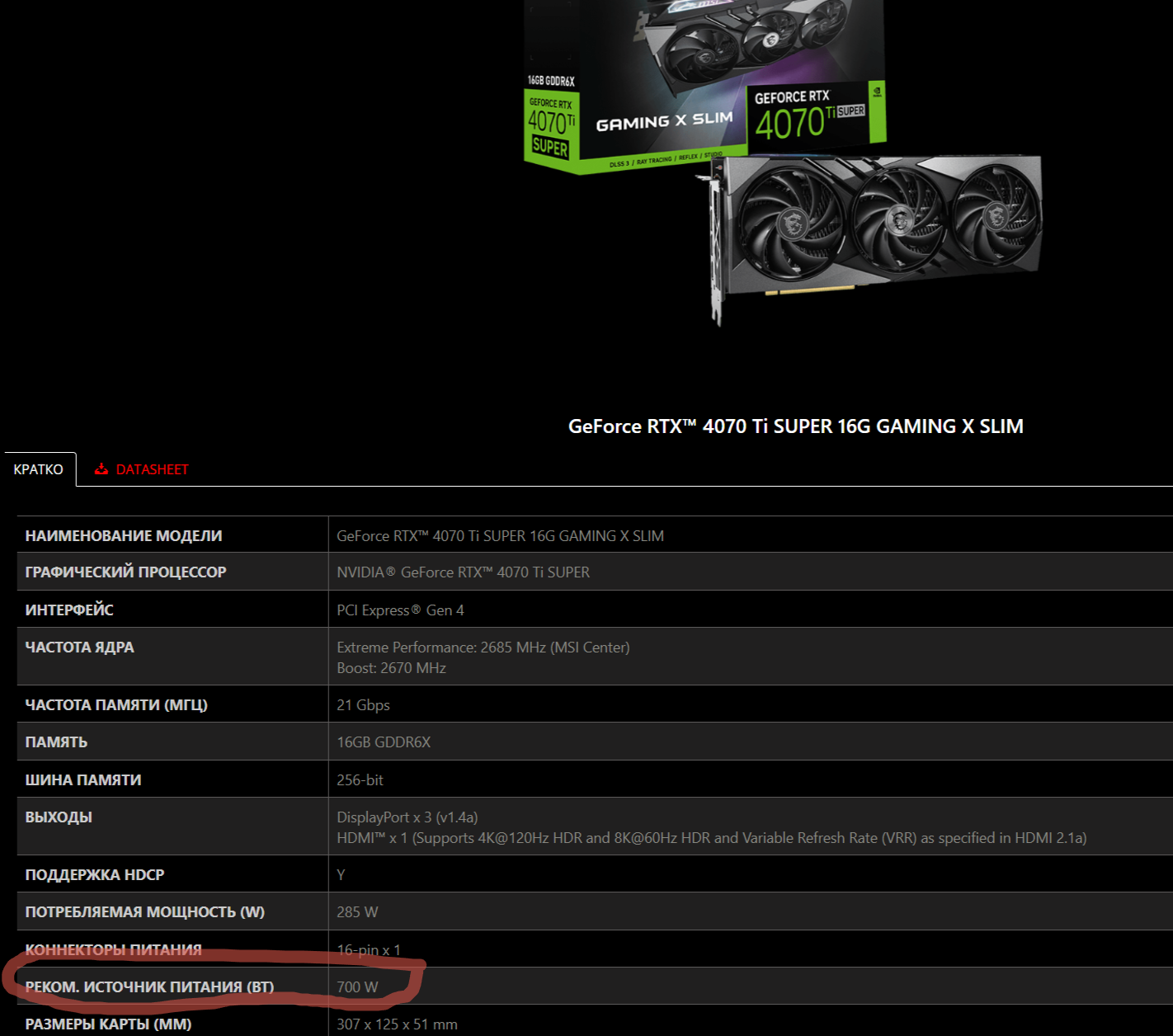Open the КРАТКО tab

[x=39, y=469]
